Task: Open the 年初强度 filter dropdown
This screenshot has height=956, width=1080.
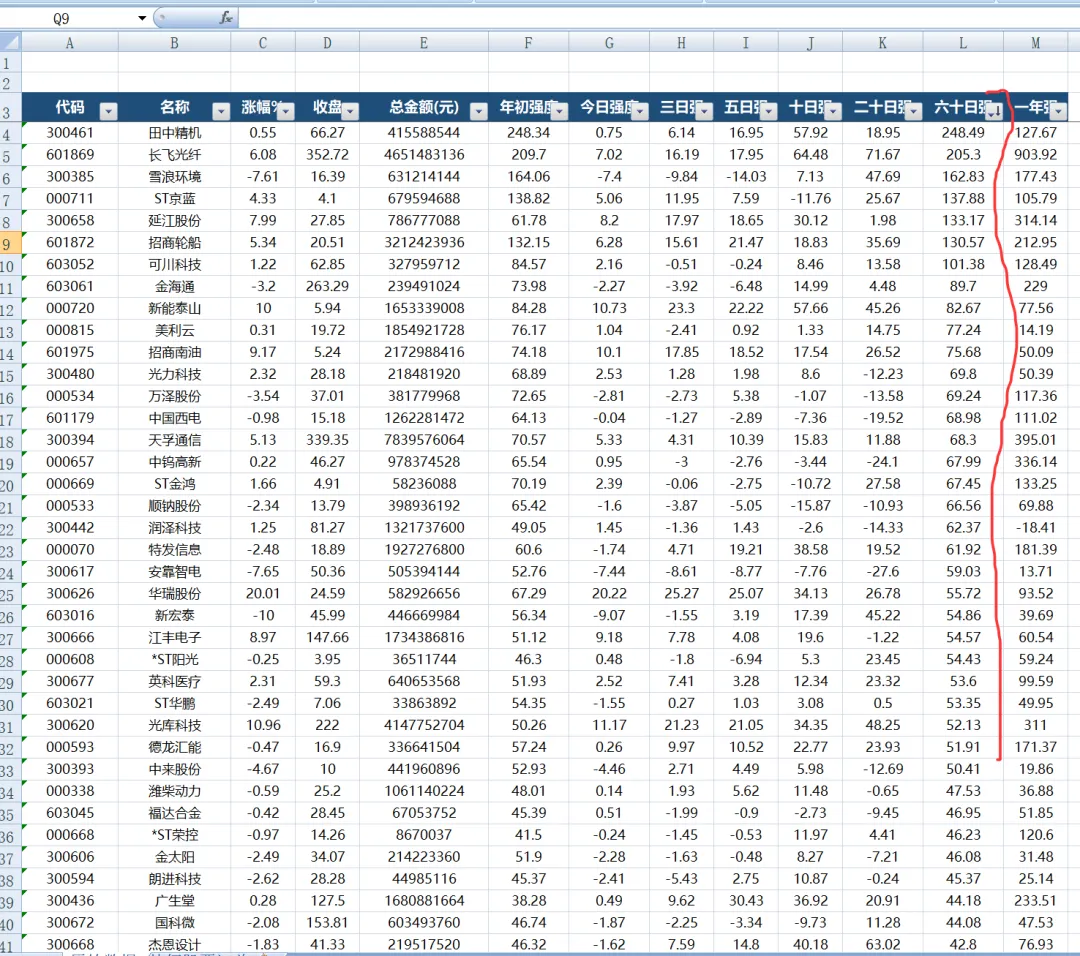Action: tap(559, 111)
